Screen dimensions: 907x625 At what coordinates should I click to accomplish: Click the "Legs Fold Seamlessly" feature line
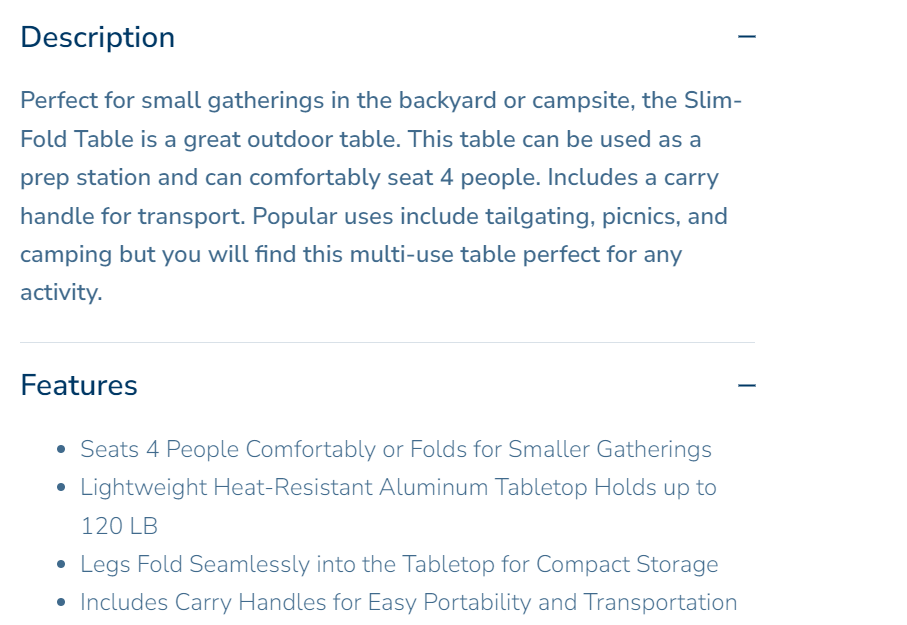click(x=399, y=564)
